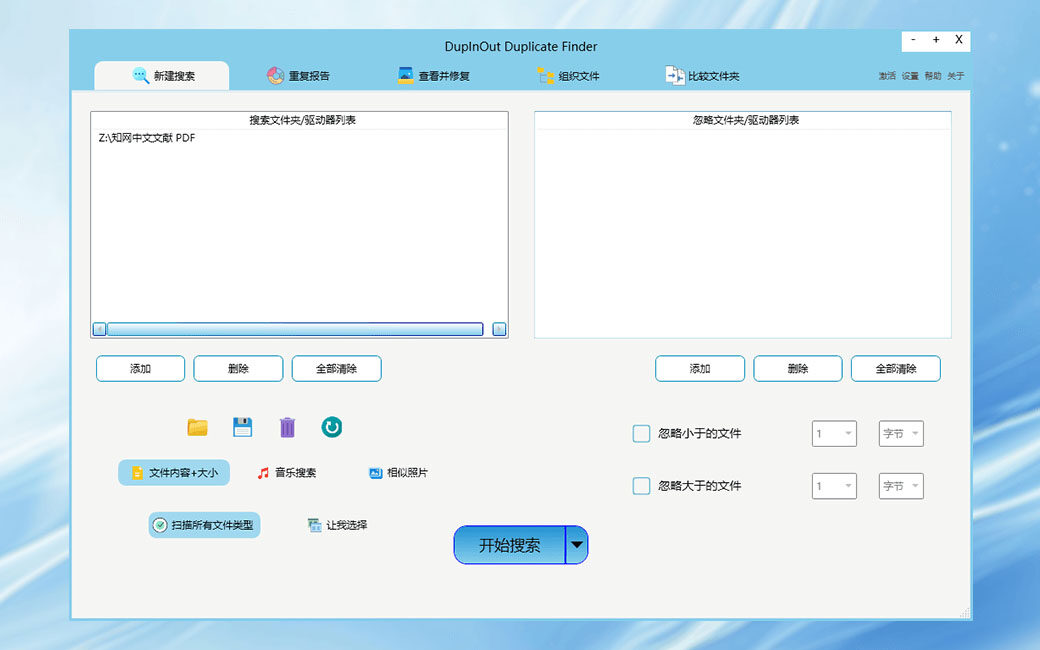Select Similar Photos mode (相似照片)
This screenshot has height=650, width=1040.
(398, 473)
